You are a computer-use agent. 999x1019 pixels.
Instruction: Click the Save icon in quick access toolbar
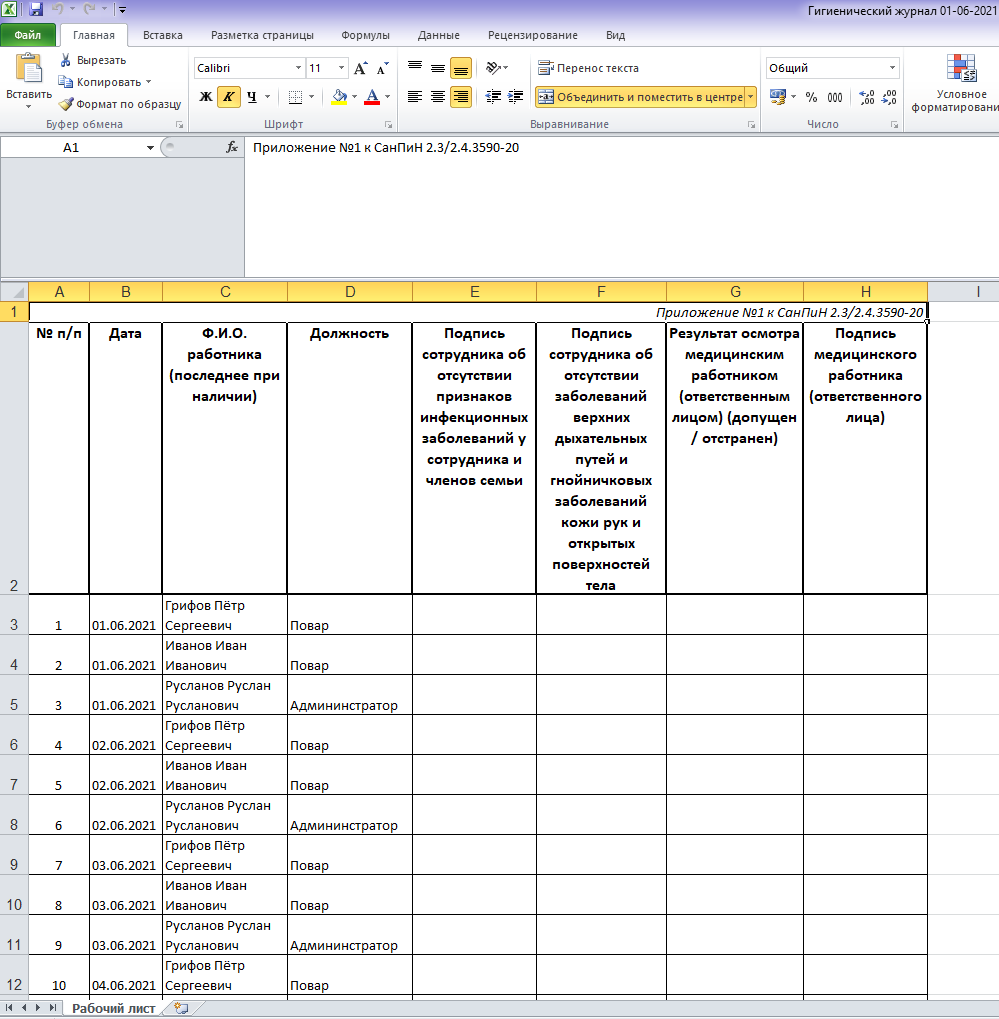coord(36,9)
